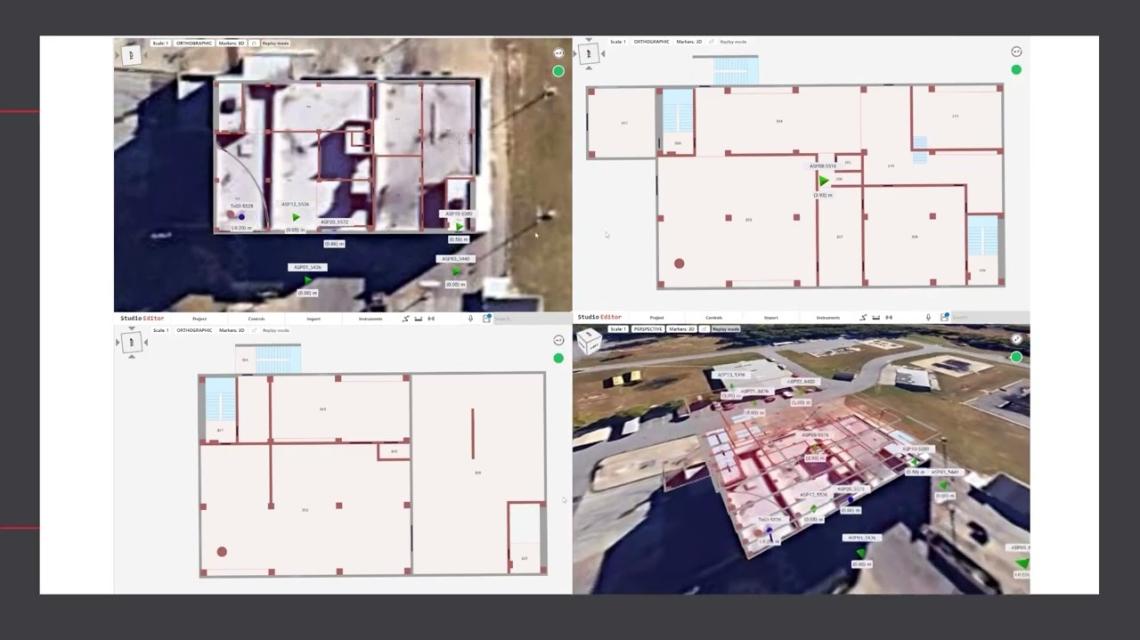This screenshot has width=1140, height=640.
Task: Open the notification icon with blue dot above the perspective view
Action: click(x=943, y=318)
